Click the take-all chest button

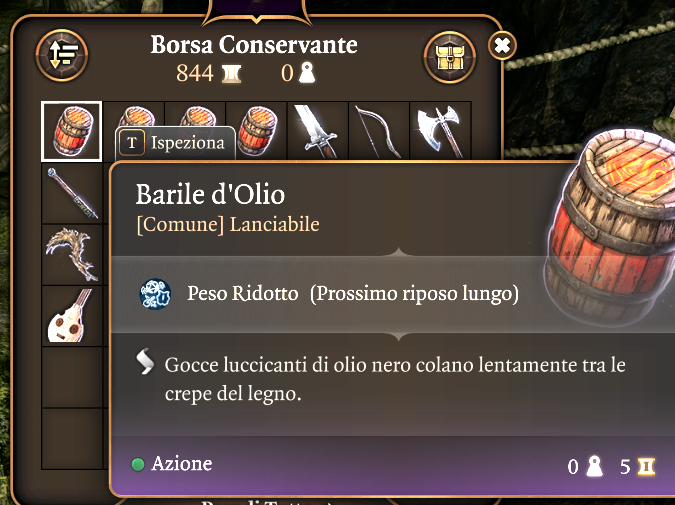click(449, 56)
